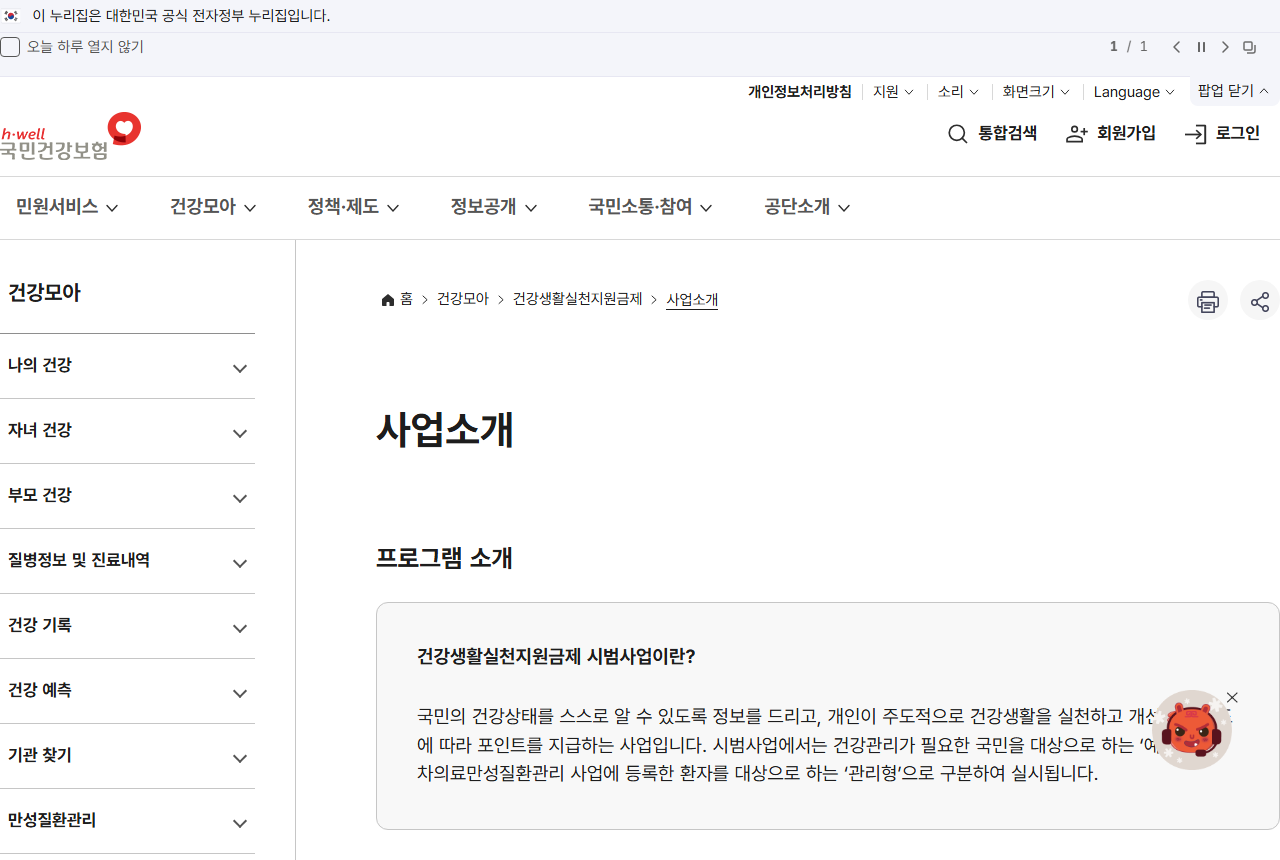Click 팝업 닫기 to collapse popup
The width and height of the screenshot is (1280, 860).
1233,90
